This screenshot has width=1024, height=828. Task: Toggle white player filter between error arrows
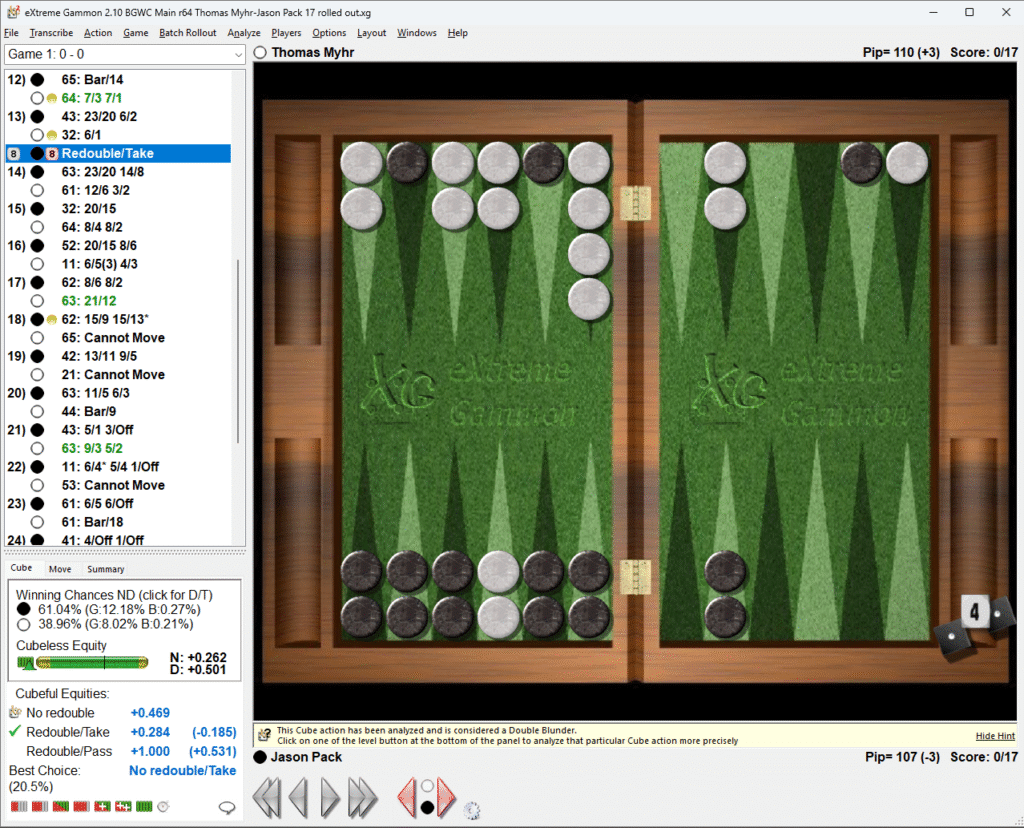tap(426, 786)
